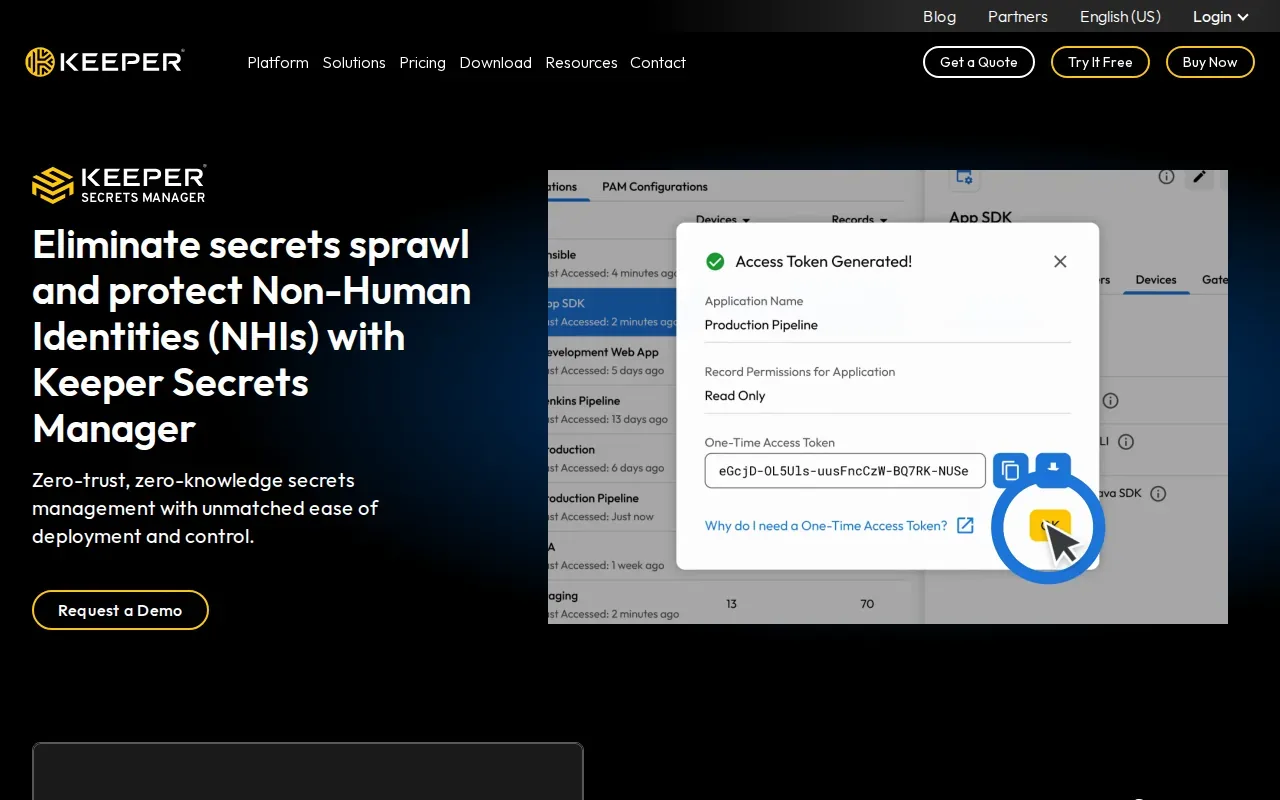
Task: Click the Buy Now button
Action: pyautogui.click(x=1210, y=62)
